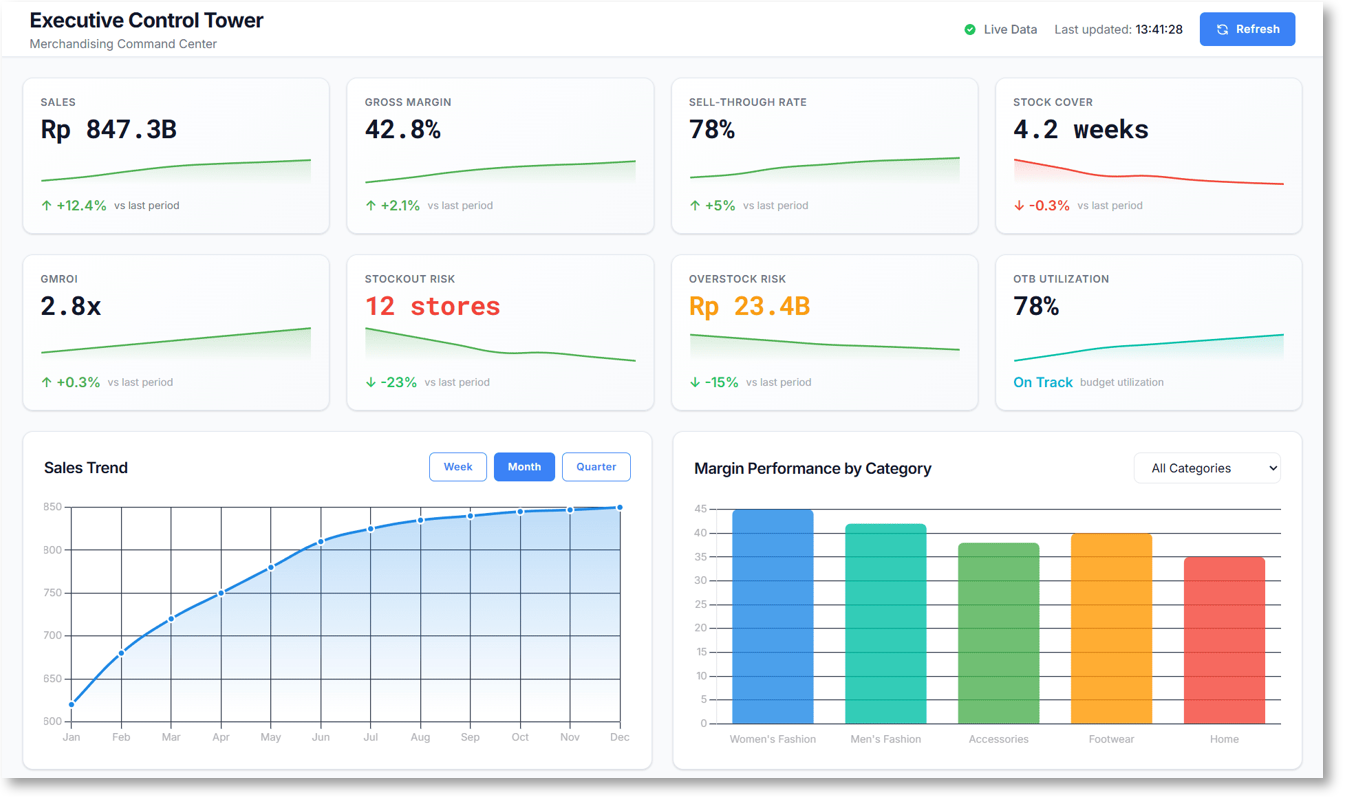Click the down arrow icon on Stockout Risk card
The image size is (1347, 797).
371,383
